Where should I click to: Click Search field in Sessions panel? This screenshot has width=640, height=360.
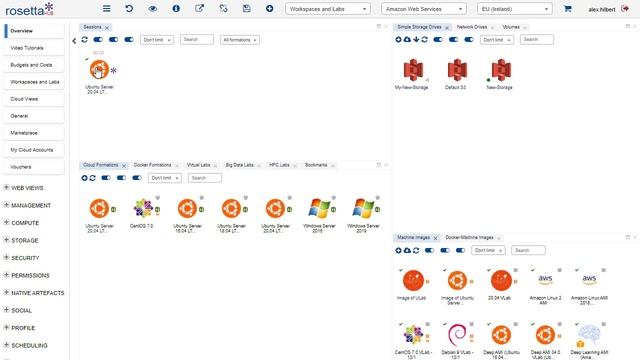tap(197, 40)
